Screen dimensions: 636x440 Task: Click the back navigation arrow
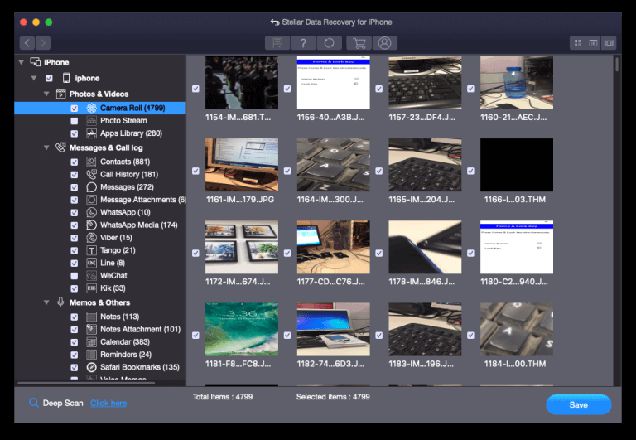point(26,43)
